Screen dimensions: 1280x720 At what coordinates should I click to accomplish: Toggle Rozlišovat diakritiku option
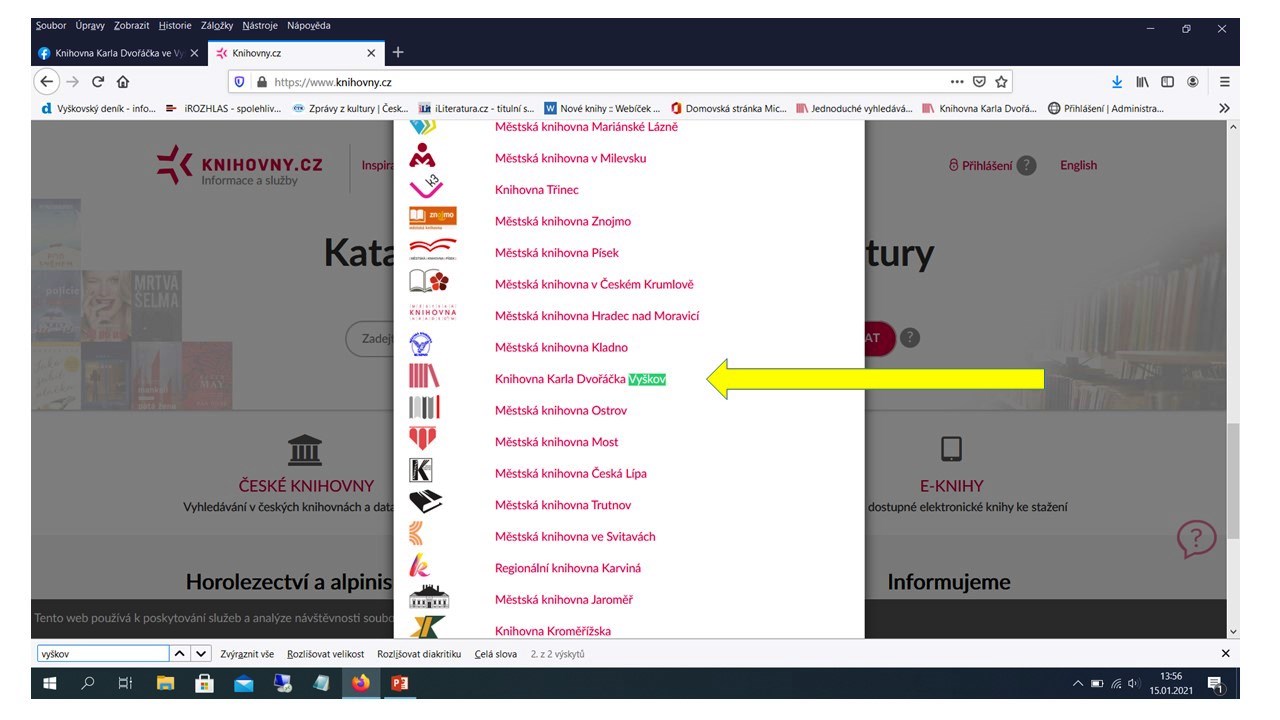click(x=419, y=654)
